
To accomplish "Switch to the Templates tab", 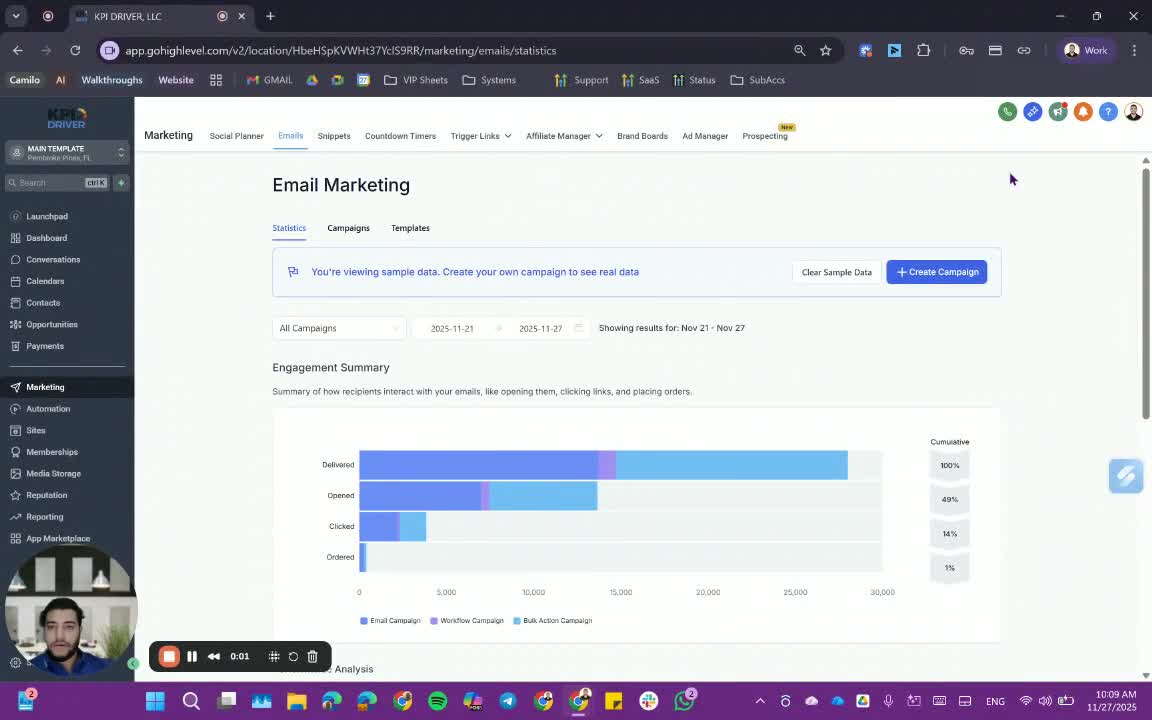I will 410,228.
